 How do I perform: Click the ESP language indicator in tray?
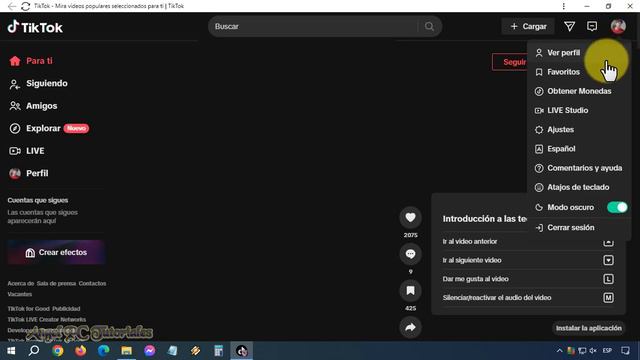[x=607, y=351]
